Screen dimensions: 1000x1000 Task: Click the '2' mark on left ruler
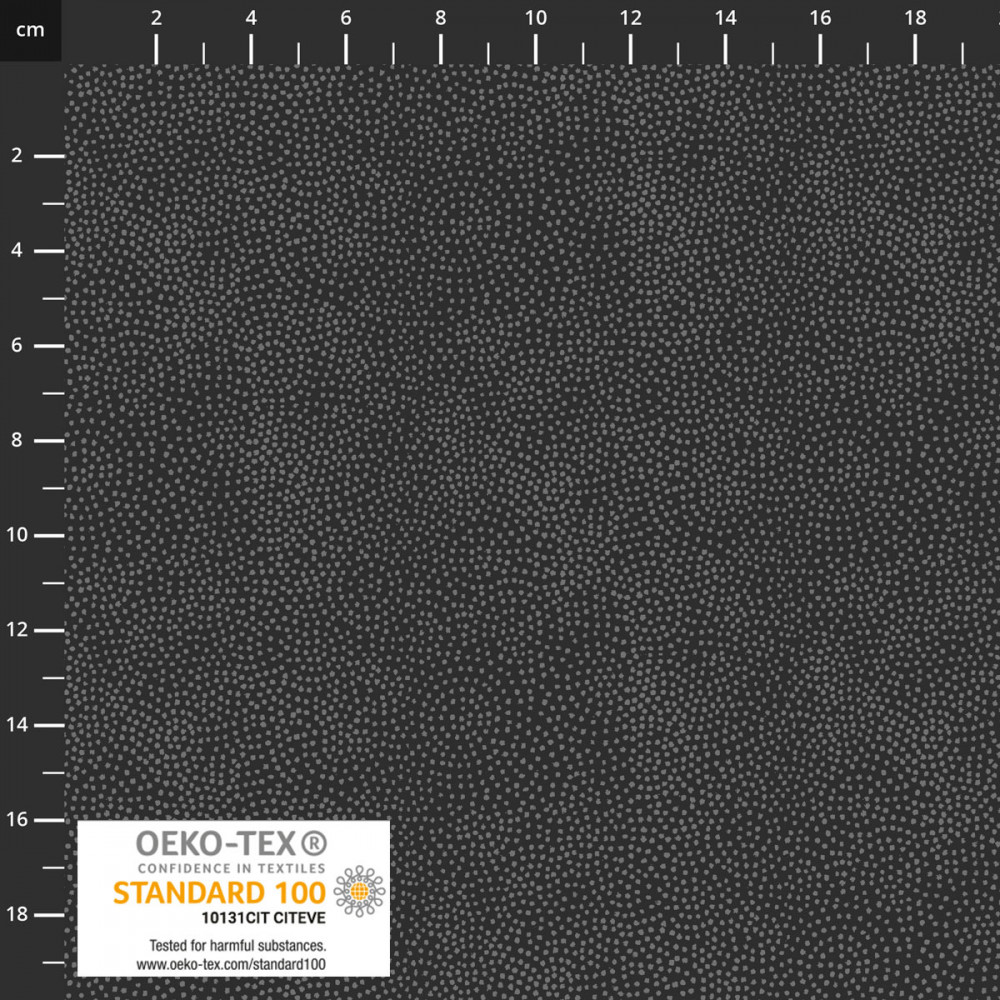coord(17,155)
